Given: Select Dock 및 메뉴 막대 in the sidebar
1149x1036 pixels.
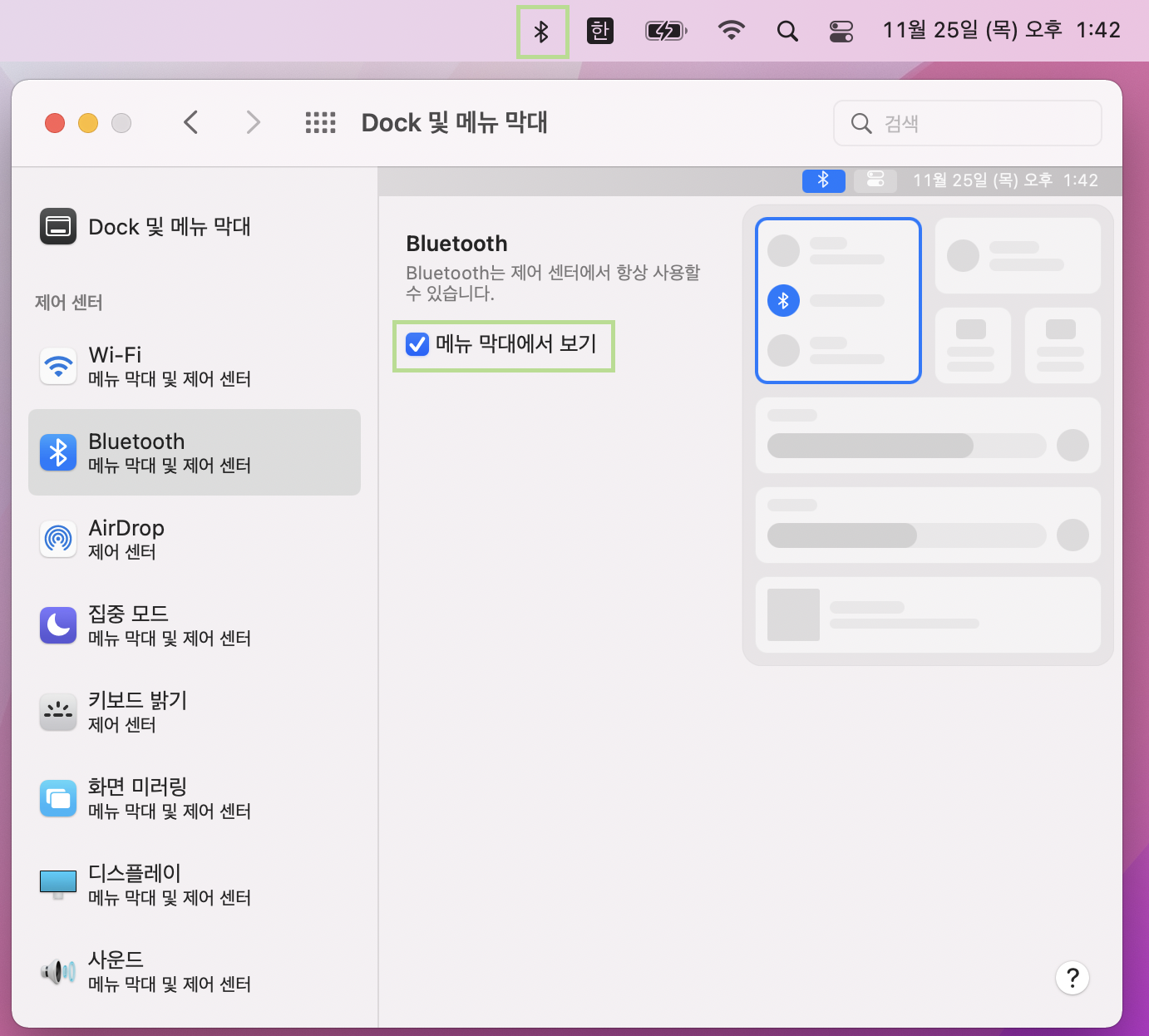Looking at the screenshot, I should point(195,226).
